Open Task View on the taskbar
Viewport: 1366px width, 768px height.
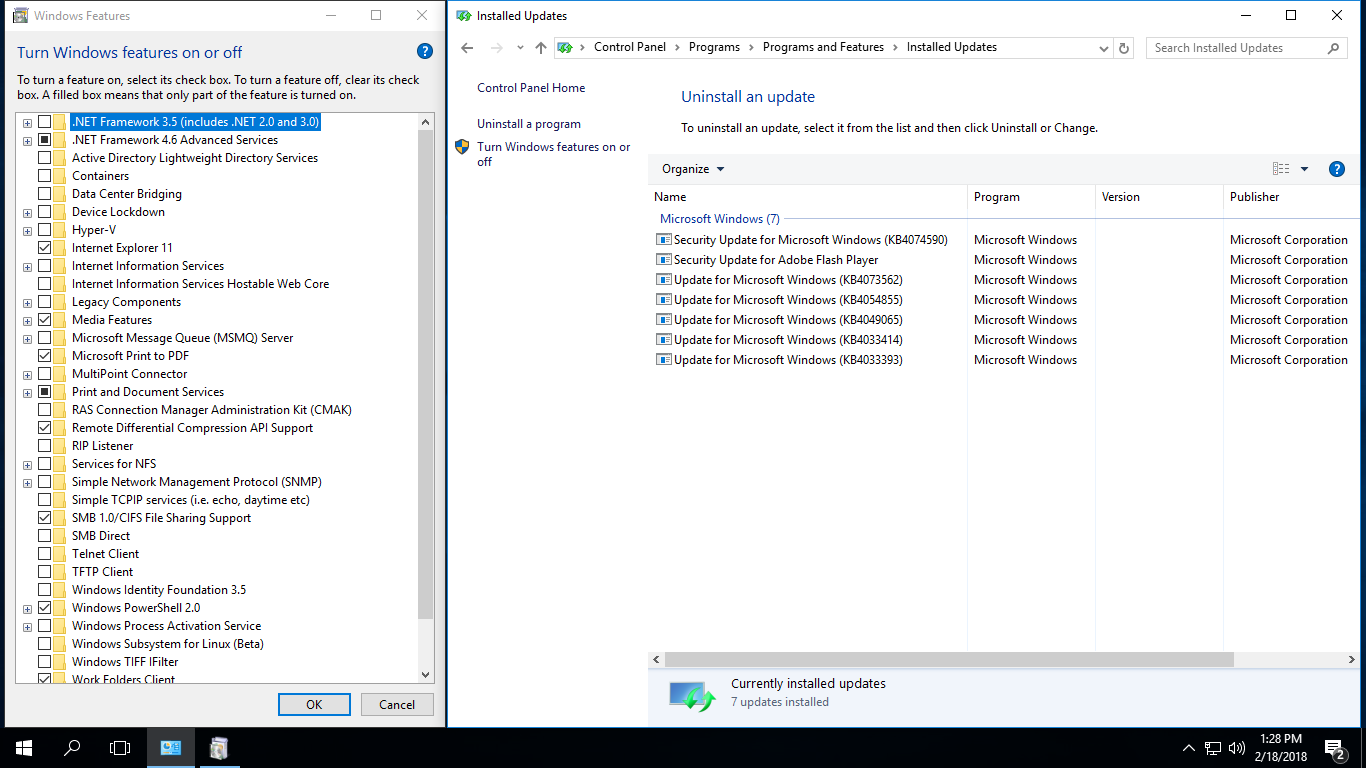coord(120,748)
